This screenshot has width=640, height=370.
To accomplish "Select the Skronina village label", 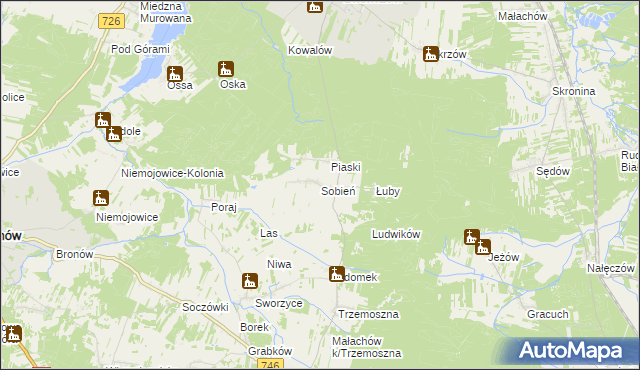I will click(573, 91).
